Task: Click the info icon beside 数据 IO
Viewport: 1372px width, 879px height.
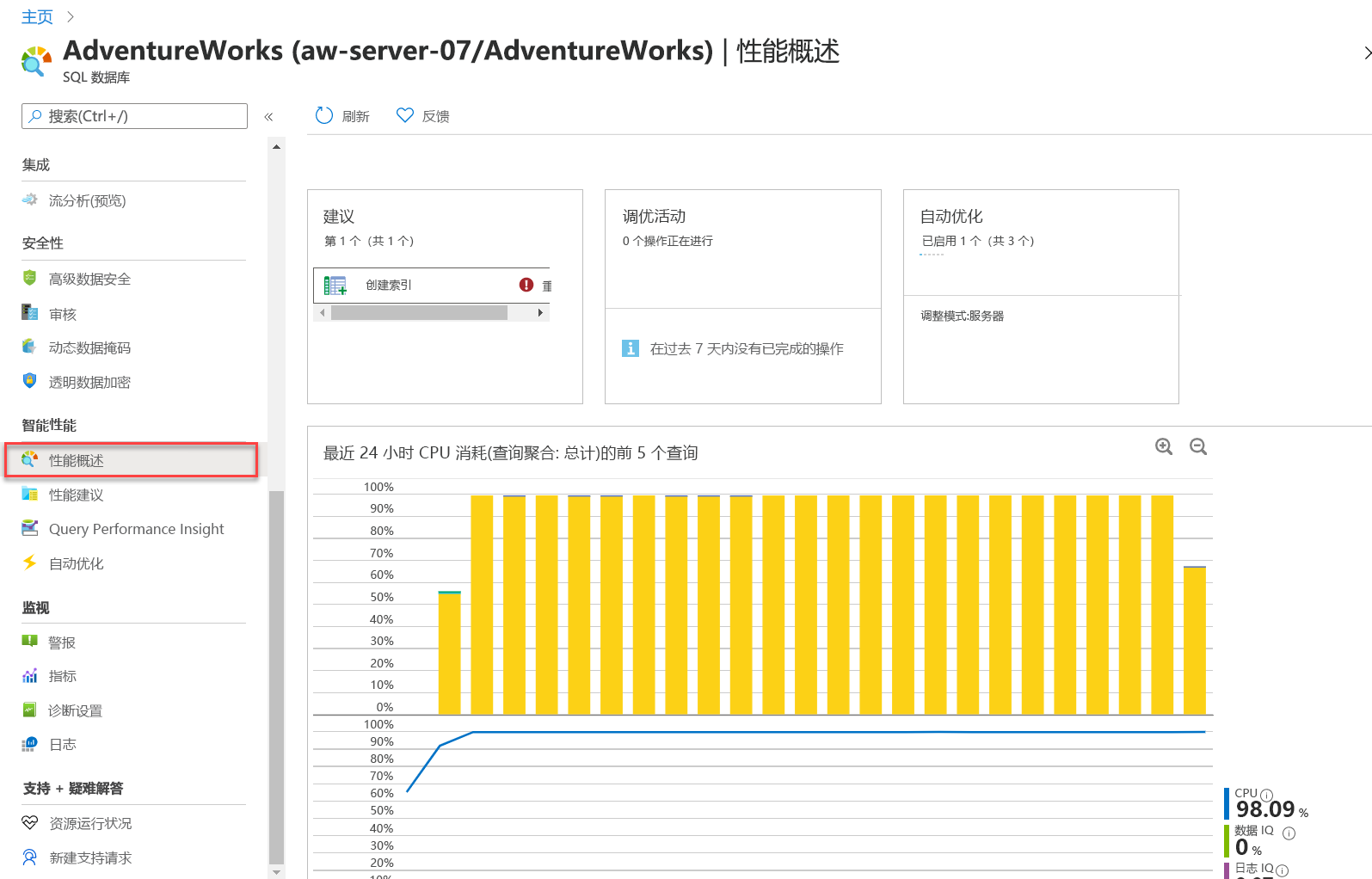Action: pyautogui.click(x=1289, y=833)
